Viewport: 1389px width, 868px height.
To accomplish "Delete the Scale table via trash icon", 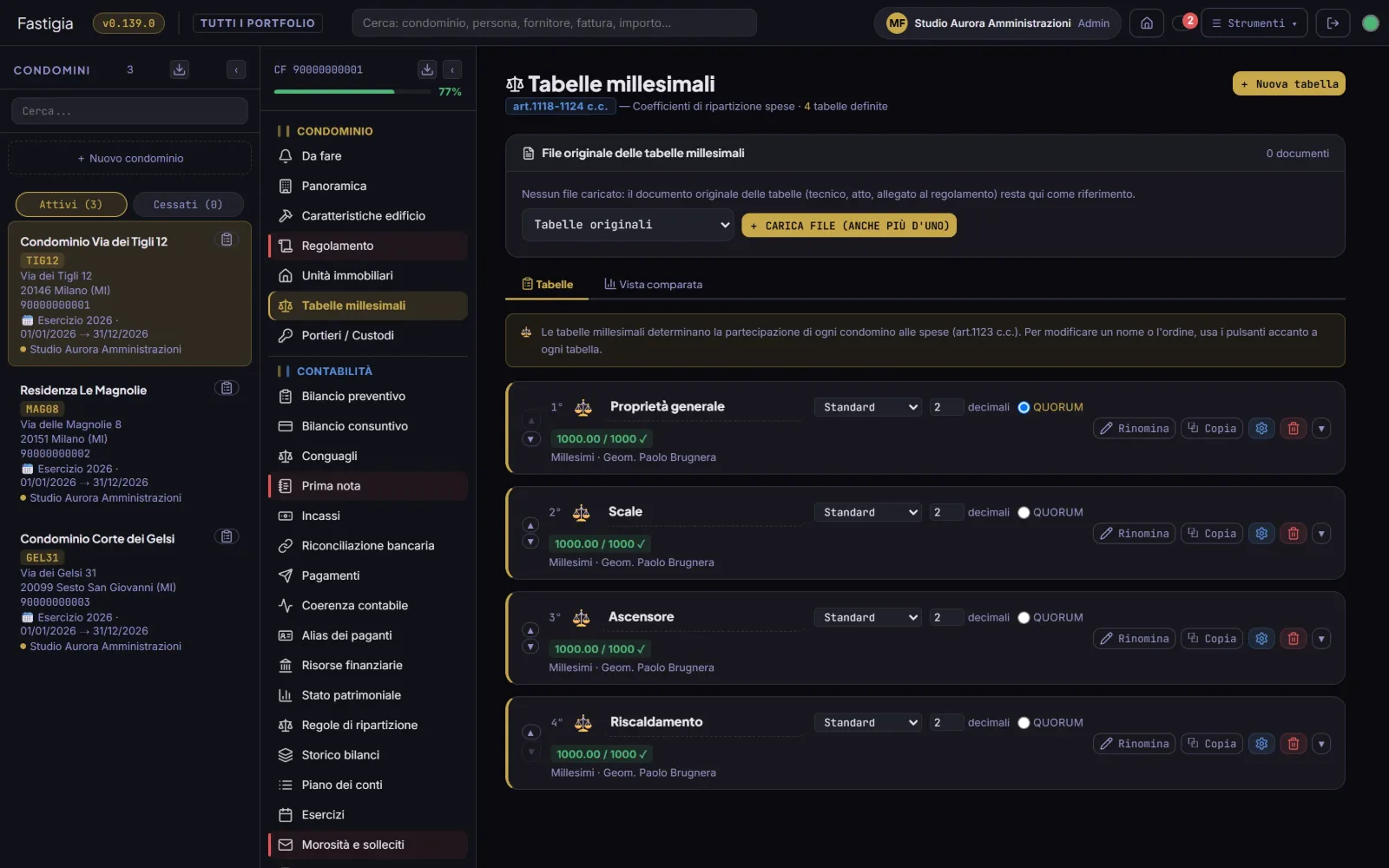I will (x=1293, y=534).
